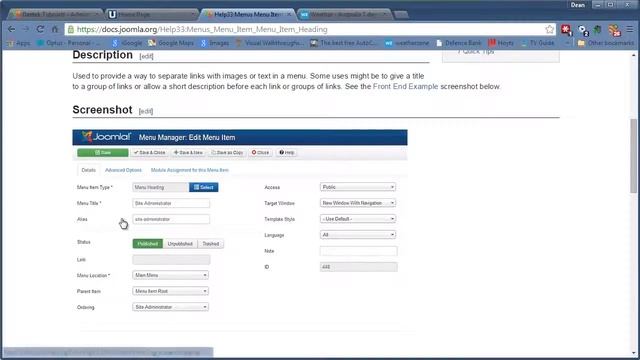Viewport: 640px width, 360px height.
Task: Open the iGoogle bookmark
Action: [127, 43]
